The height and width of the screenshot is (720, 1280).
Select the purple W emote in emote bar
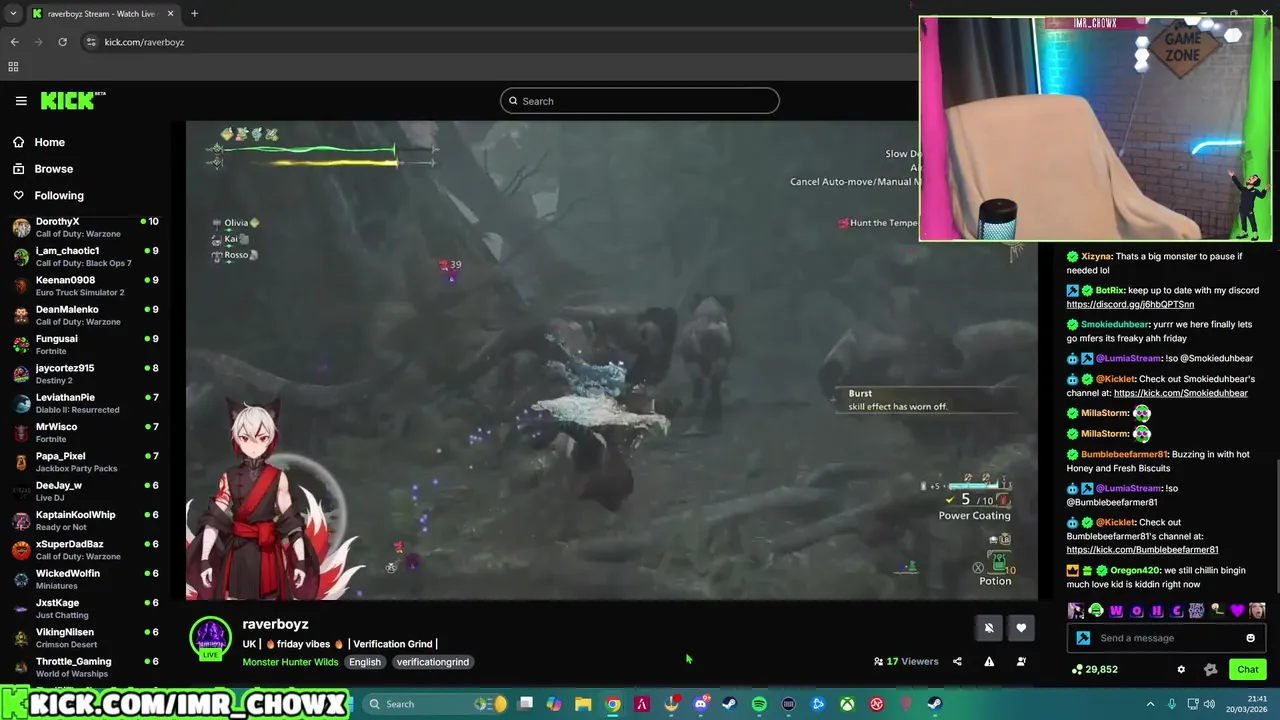(1116, 611)
